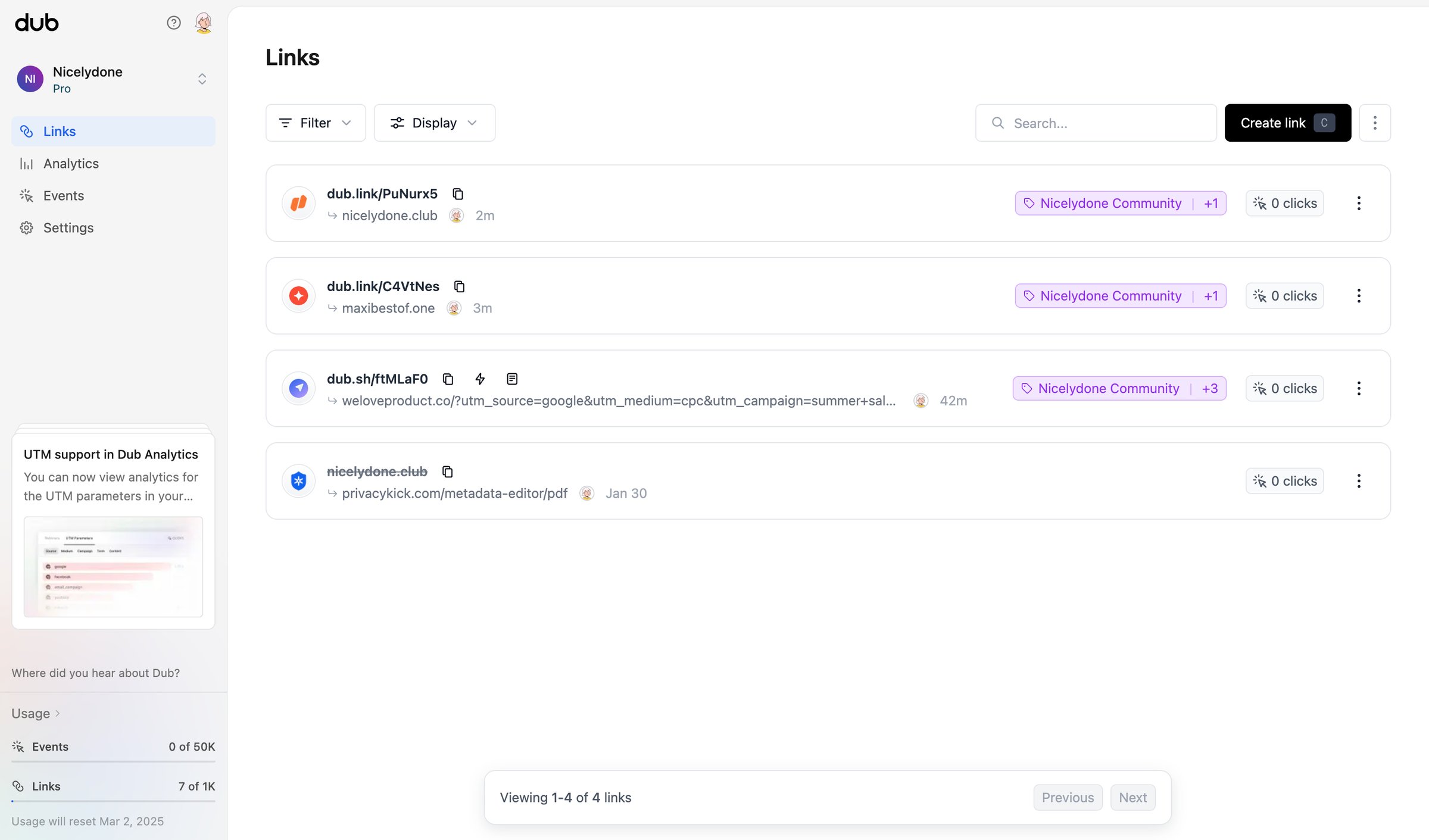Viewport: 1429px width, 840px height.
Task: Click the Create link button
Action: pyautogui.click(x=1287, y=123)
